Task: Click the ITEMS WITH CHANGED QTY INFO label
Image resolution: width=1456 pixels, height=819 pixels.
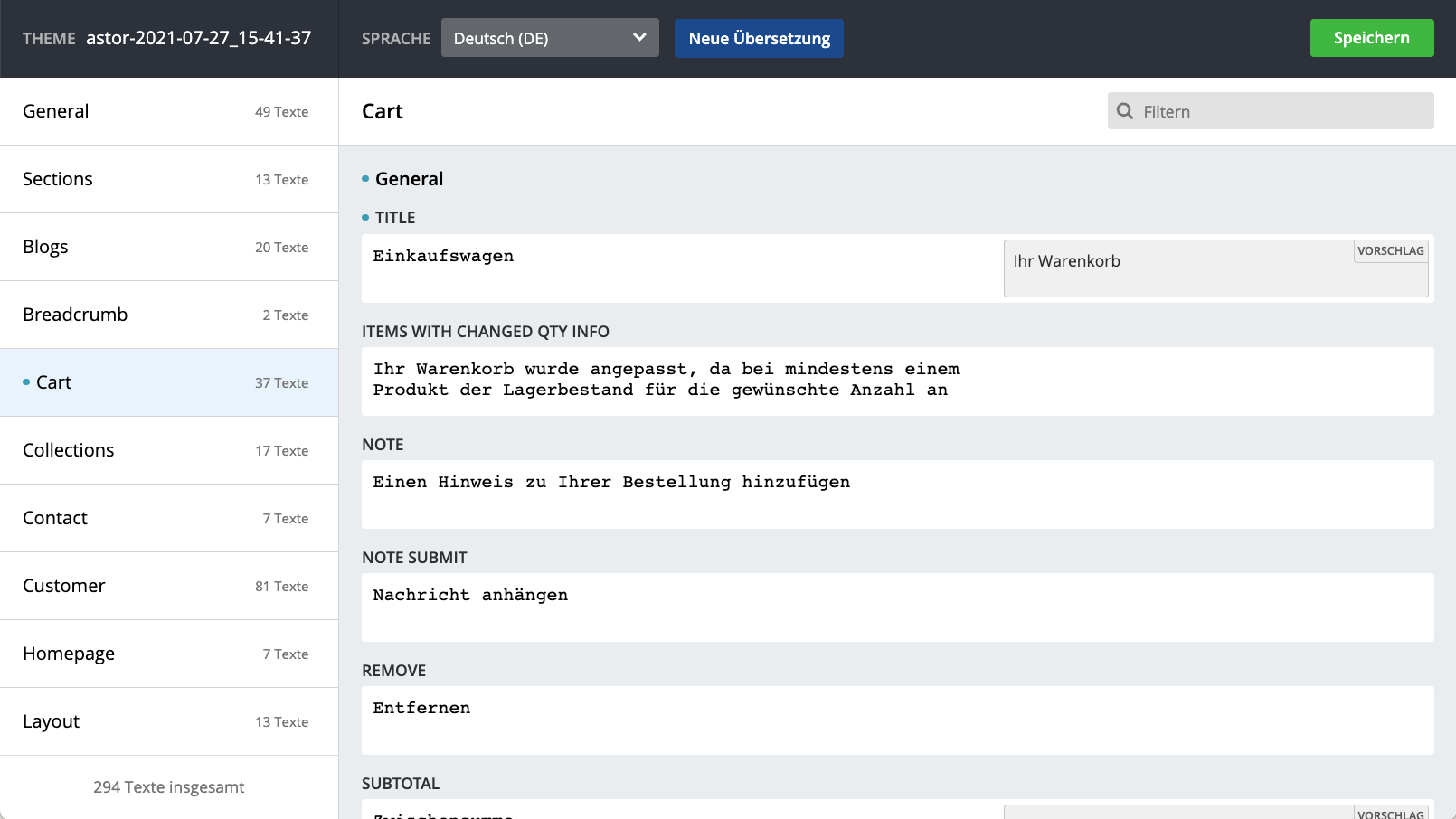Action: [486, 332]
